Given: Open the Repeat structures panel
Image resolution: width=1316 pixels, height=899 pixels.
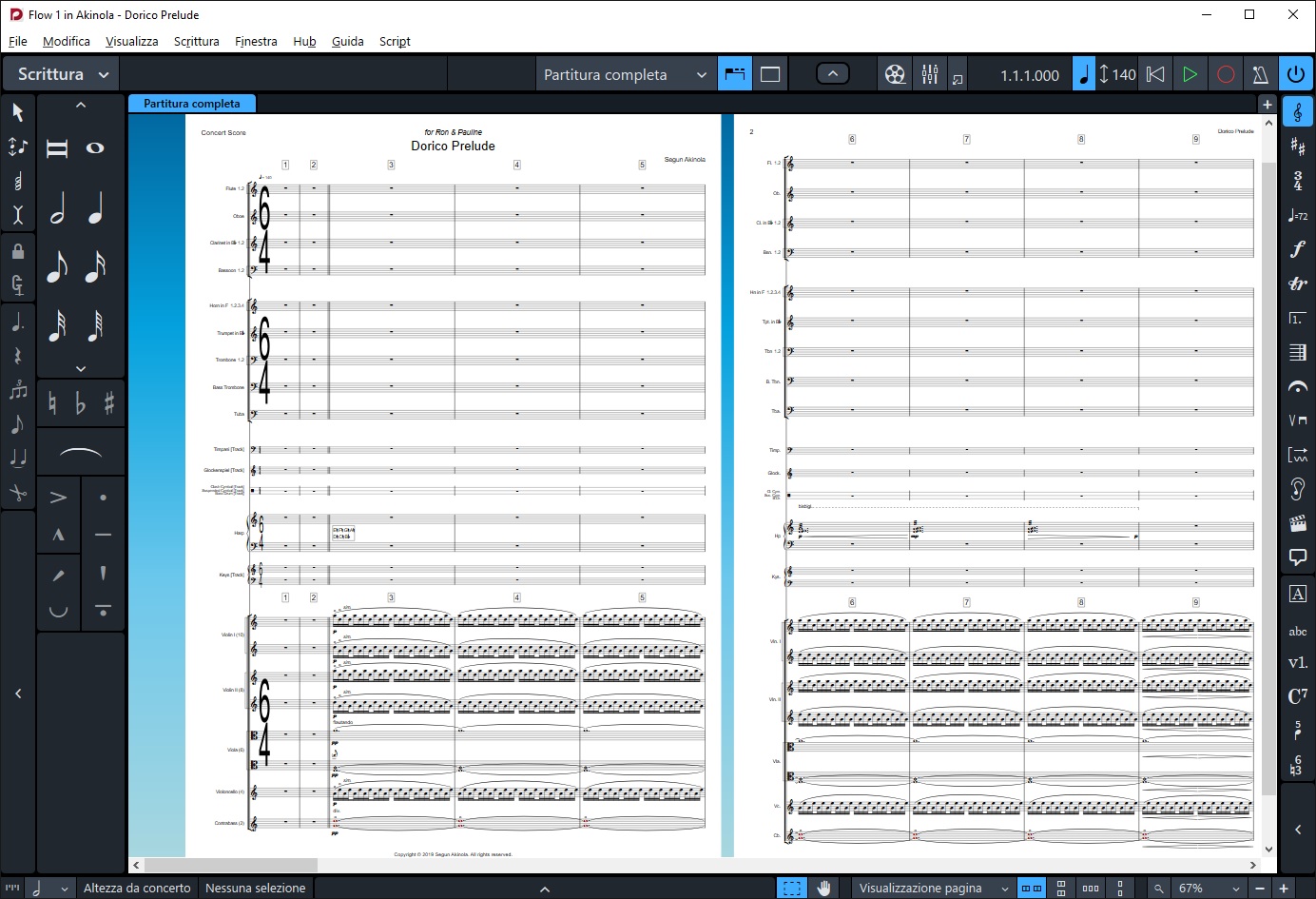Looking at the screenshot, I should [x=1298, y=318].
